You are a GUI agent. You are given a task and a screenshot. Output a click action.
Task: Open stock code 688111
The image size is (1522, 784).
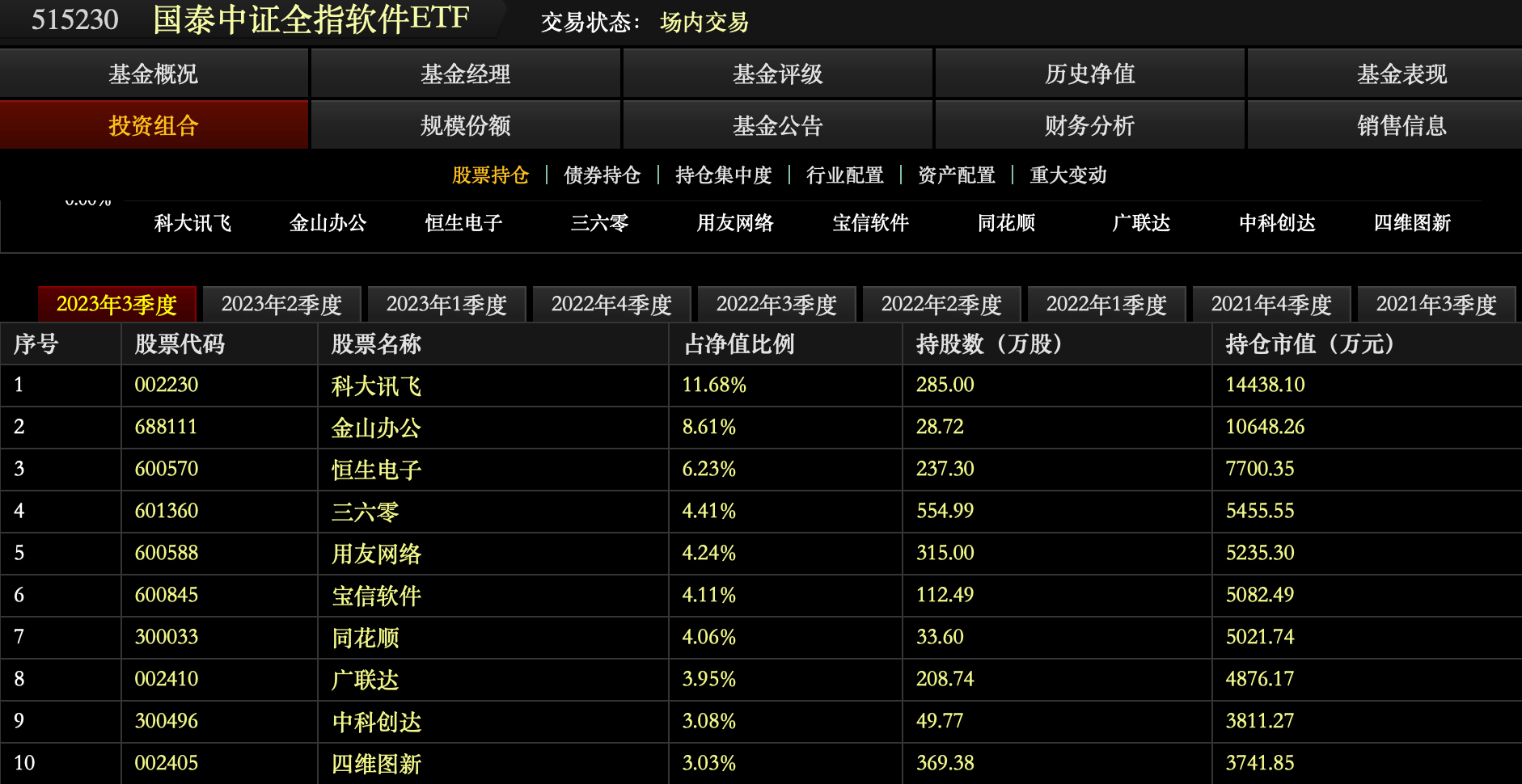click(x=167, y=427)
